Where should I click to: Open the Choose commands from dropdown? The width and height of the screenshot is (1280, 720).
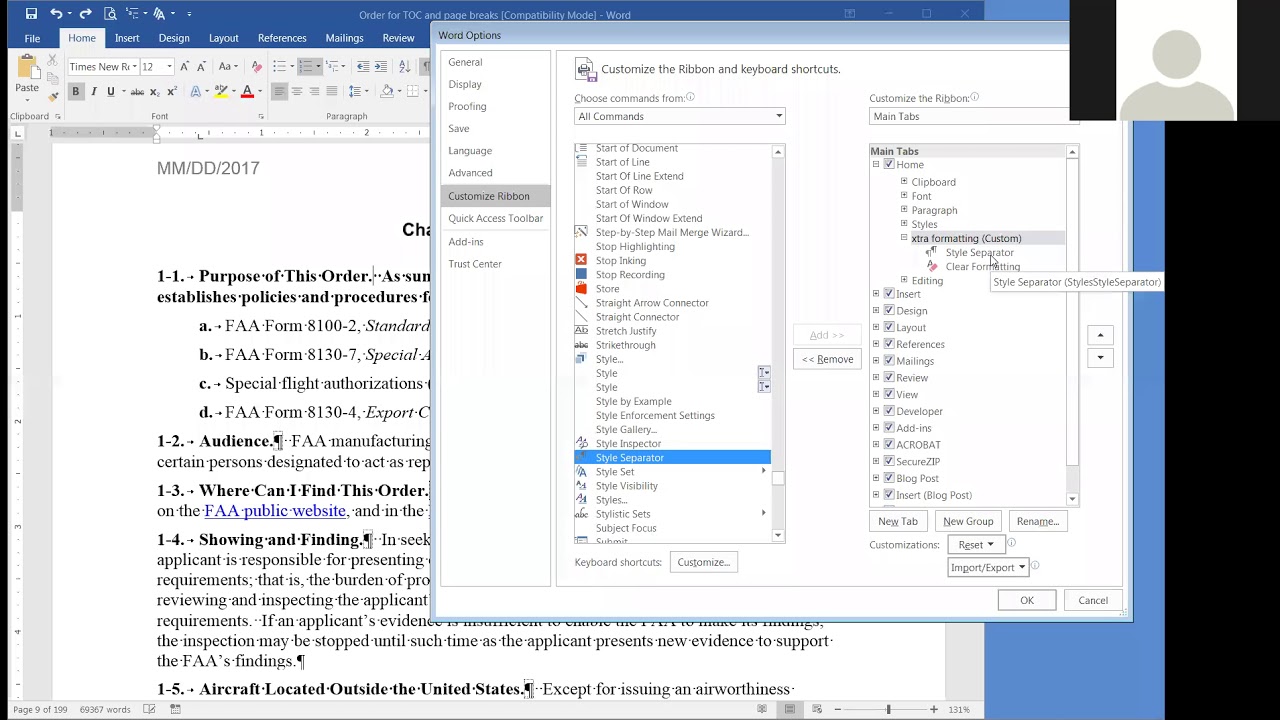pyautogui.click(x=680, y=116)
